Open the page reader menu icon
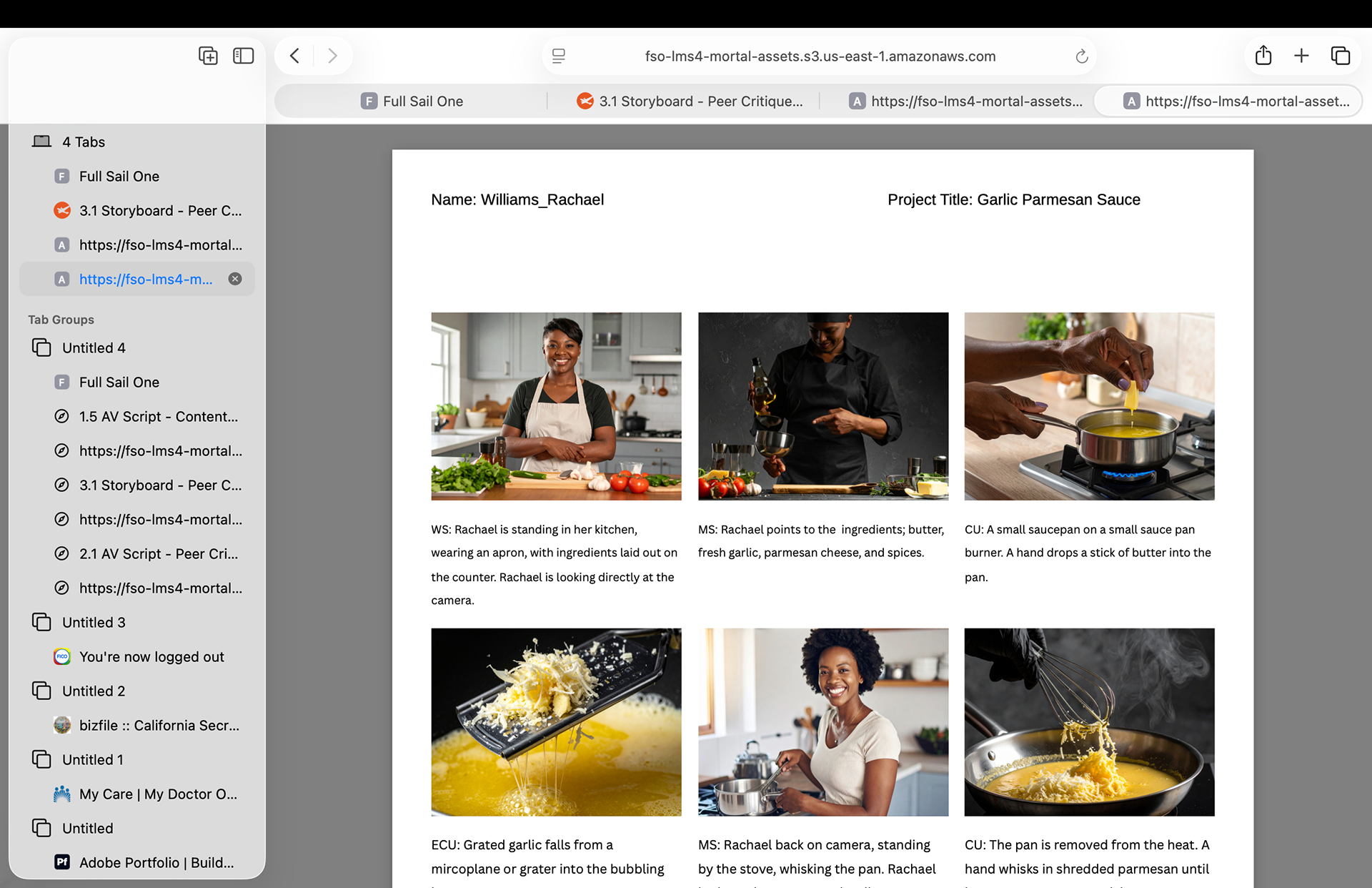 point(559,56)
